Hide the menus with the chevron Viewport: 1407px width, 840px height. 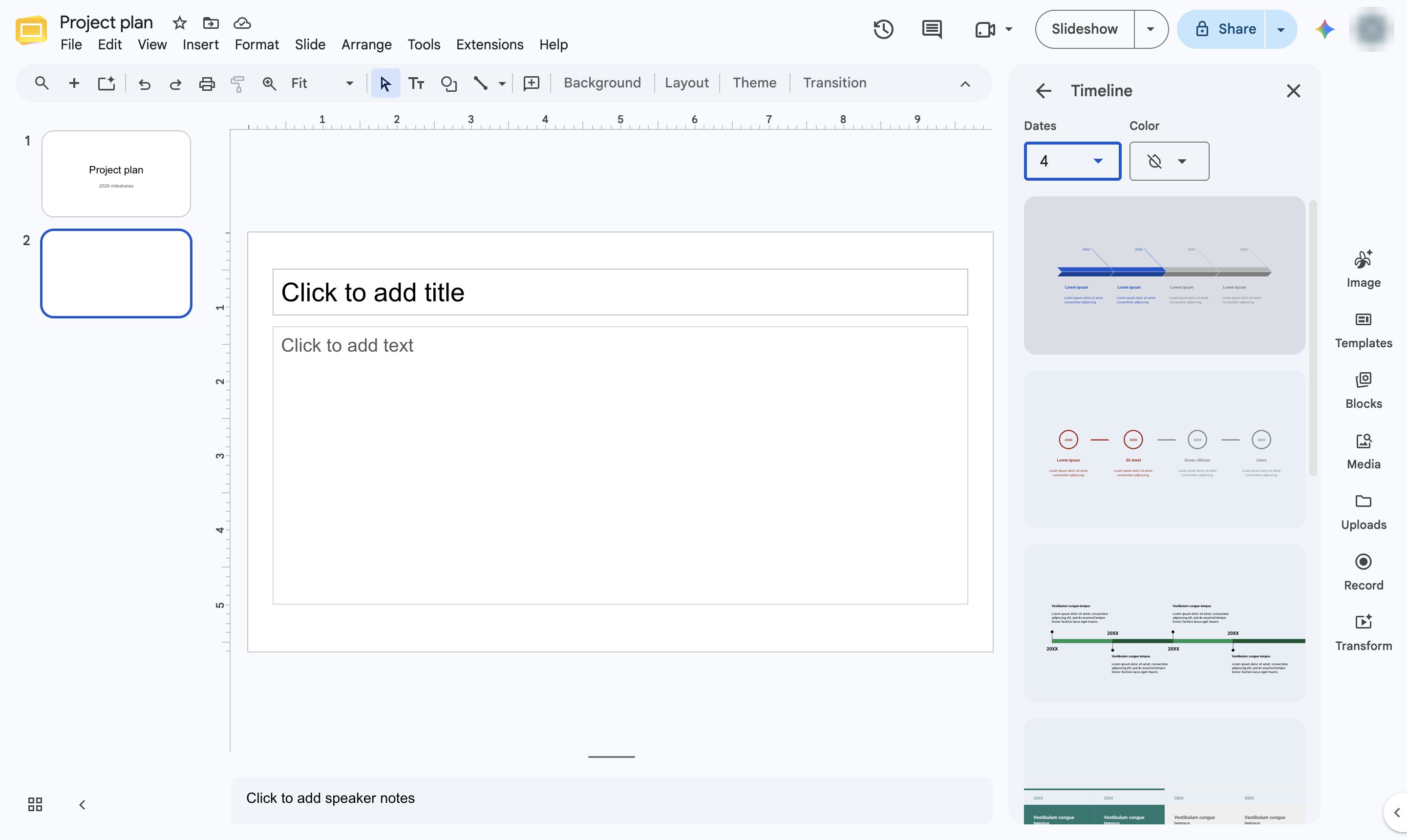[965, 84]
